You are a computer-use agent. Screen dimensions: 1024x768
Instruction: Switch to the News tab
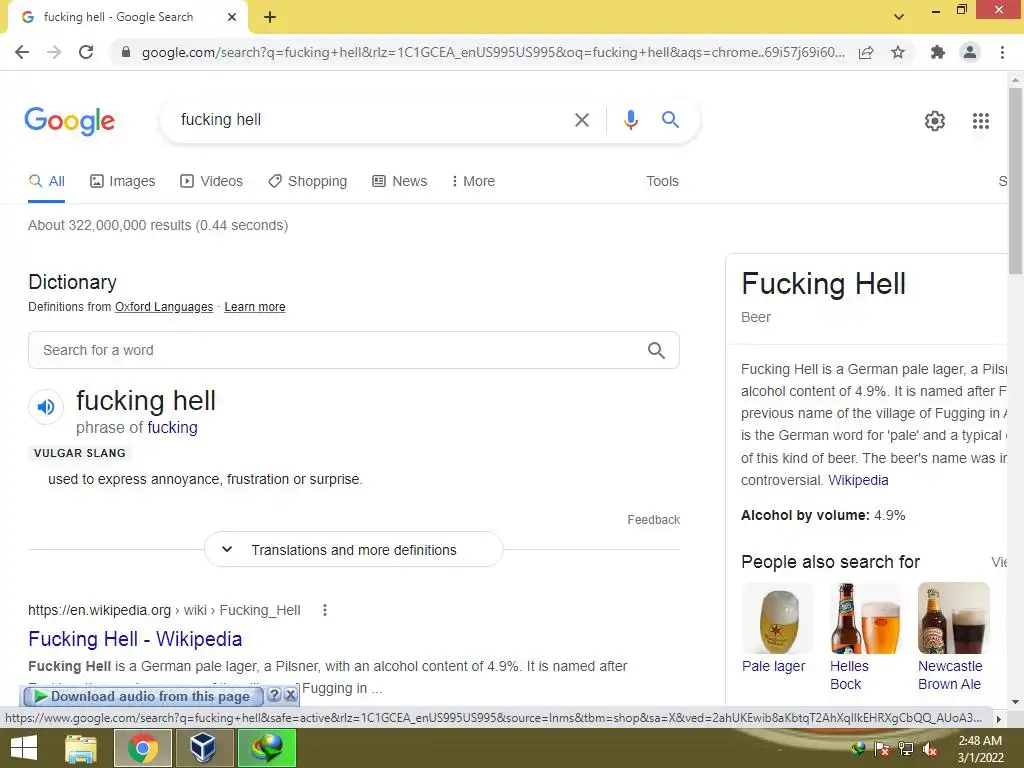[x=400, y=182]
